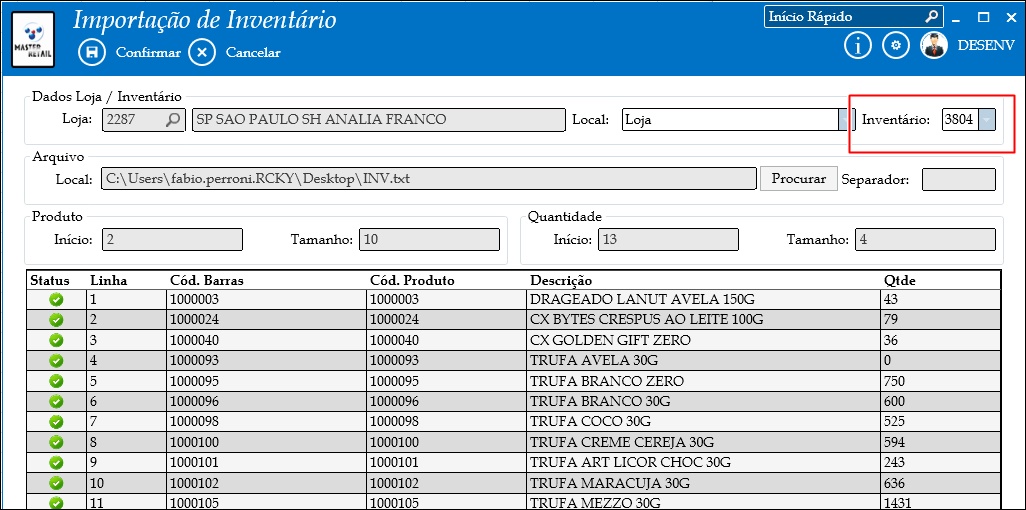Image resolution: width=1026 pixels, height=510 pixels.
Task: Select TRUFA MARACUJA 30G cell
Action: [x=703, y=483]
